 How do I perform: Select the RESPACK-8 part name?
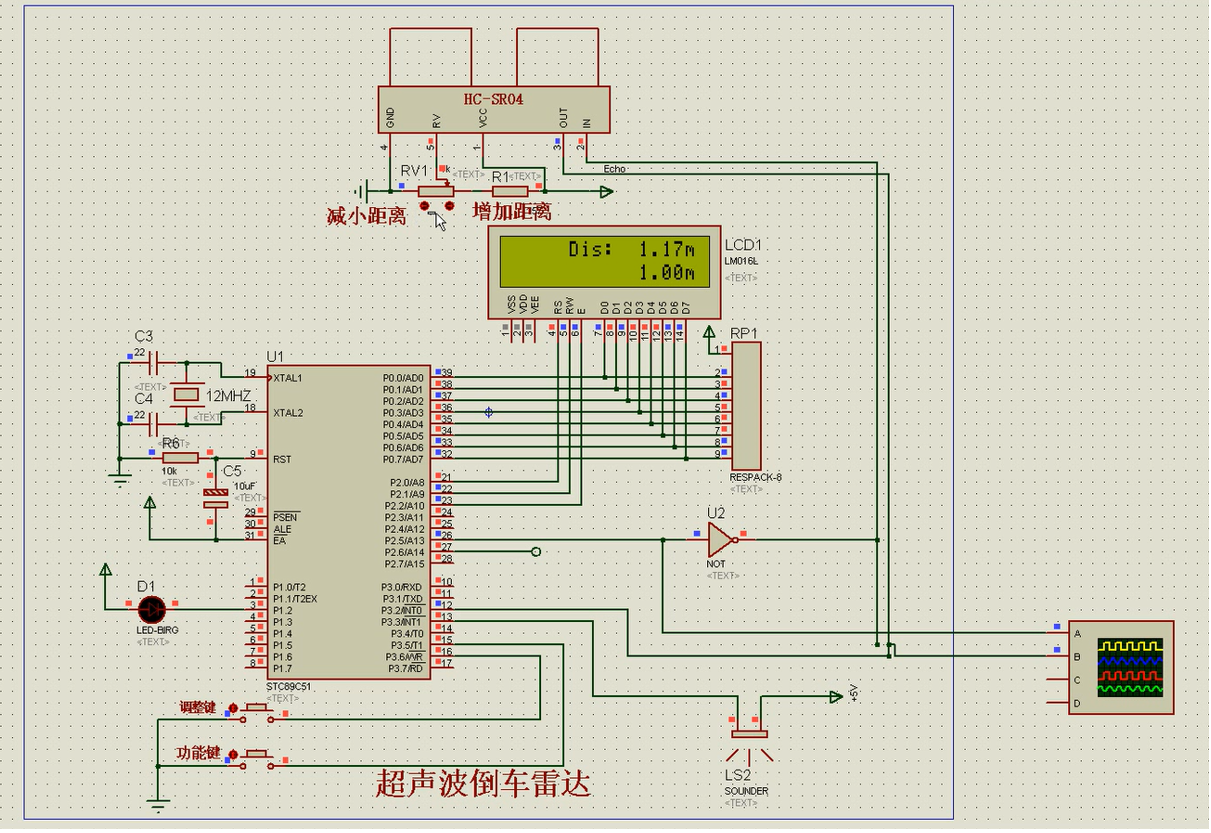(x=755, y=477)
